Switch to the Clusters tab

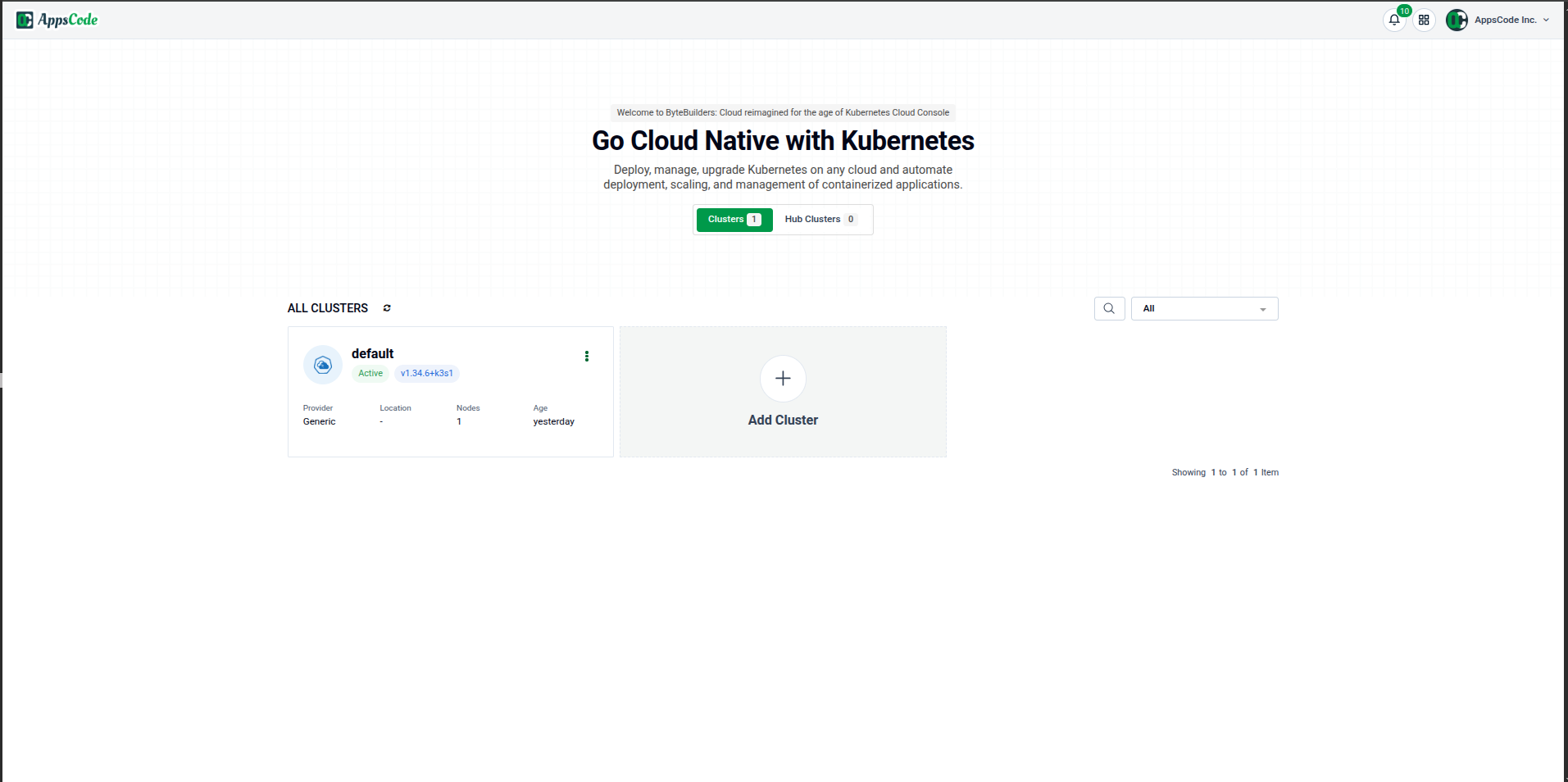pos(733,219)
